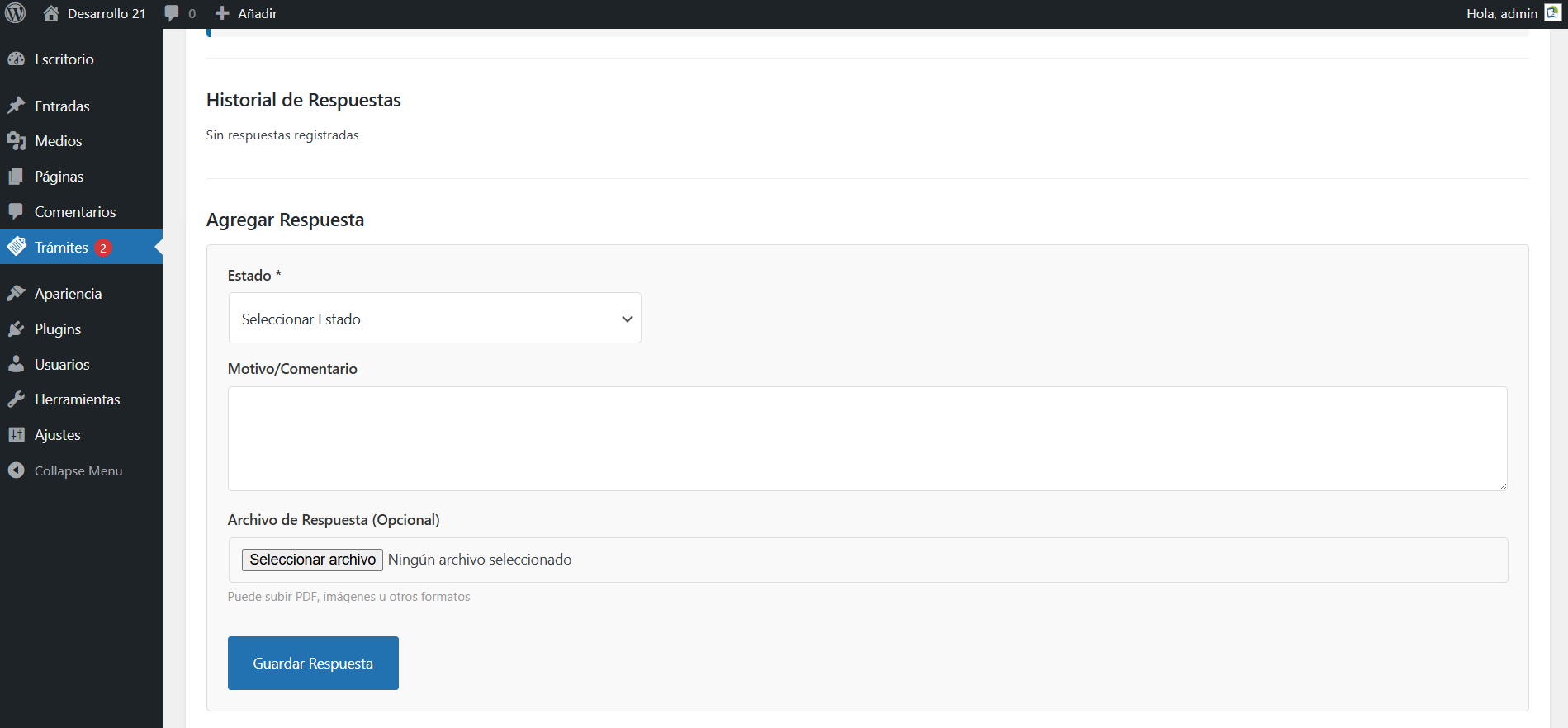Screen dimensions: 1568x728
Task: Click the Añadir plus icon
Action: coord(222,13)
